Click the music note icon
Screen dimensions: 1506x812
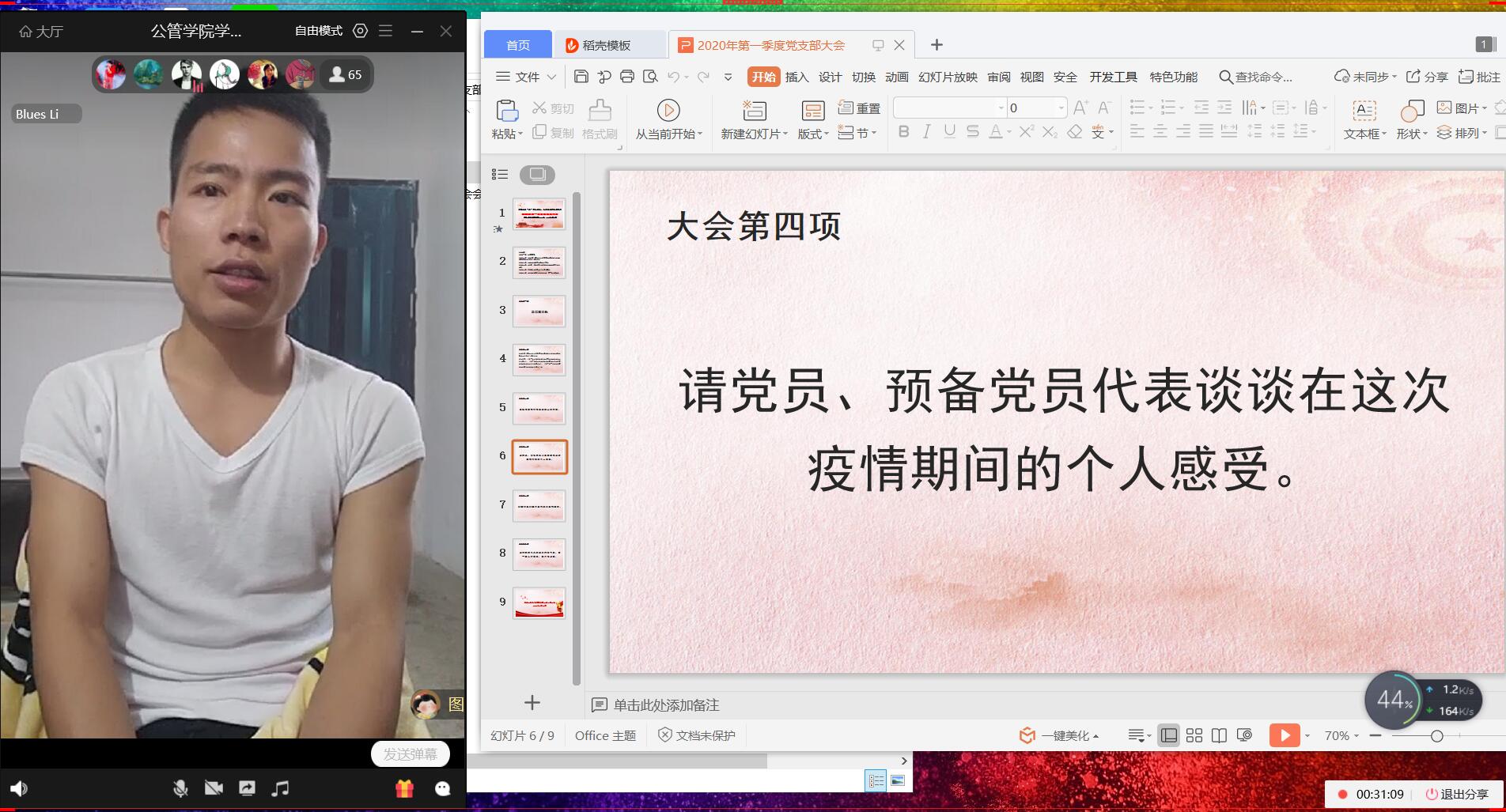[x=280, y=788]
